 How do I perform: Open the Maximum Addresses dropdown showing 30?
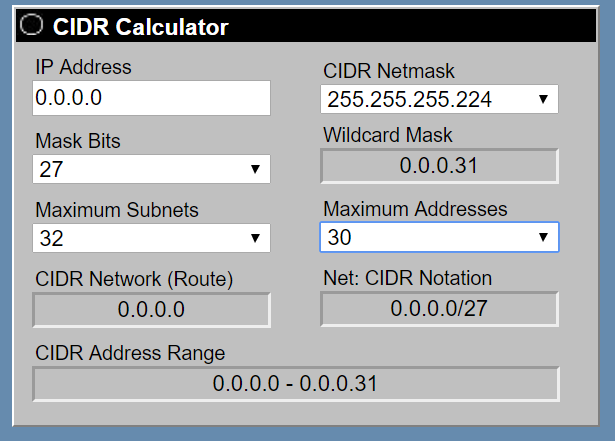coord(439,237)
